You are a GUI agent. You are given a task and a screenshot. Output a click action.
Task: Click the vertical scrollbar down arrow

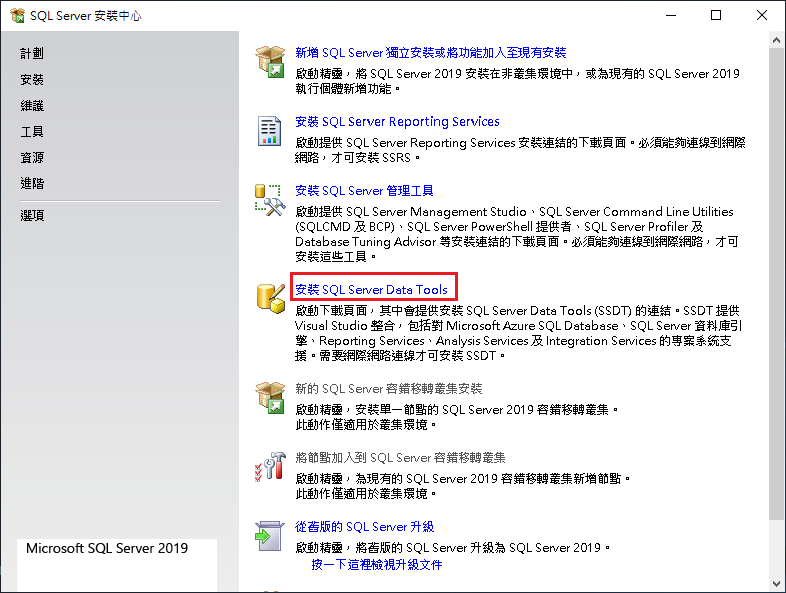777,584
